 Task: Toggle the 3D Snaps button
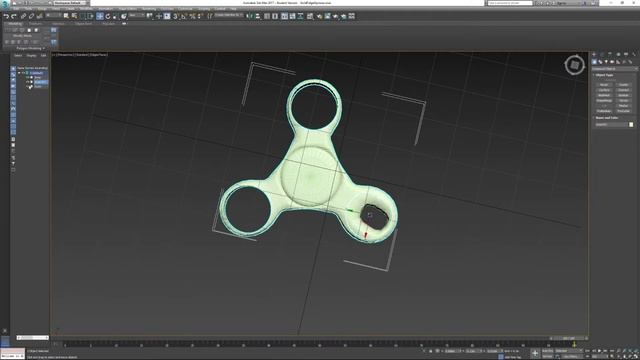[x=175, y=16]
